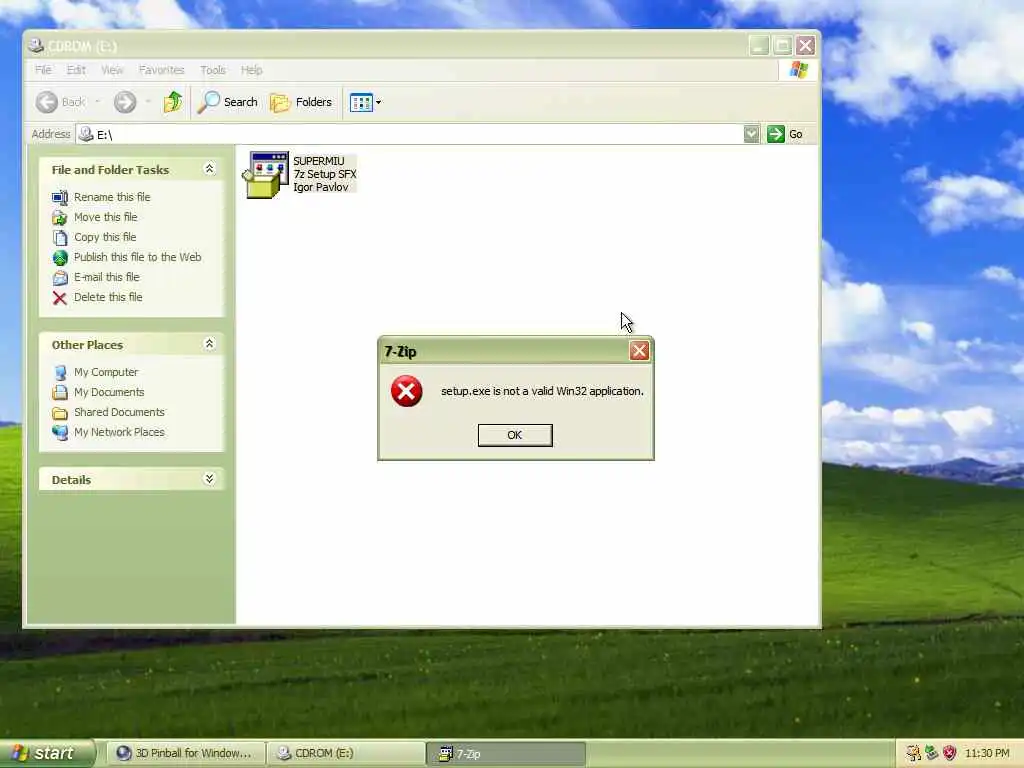1024x768 pixels.
Task: Collapse File and Folder Tasks panel
Action: pos(209,168)
